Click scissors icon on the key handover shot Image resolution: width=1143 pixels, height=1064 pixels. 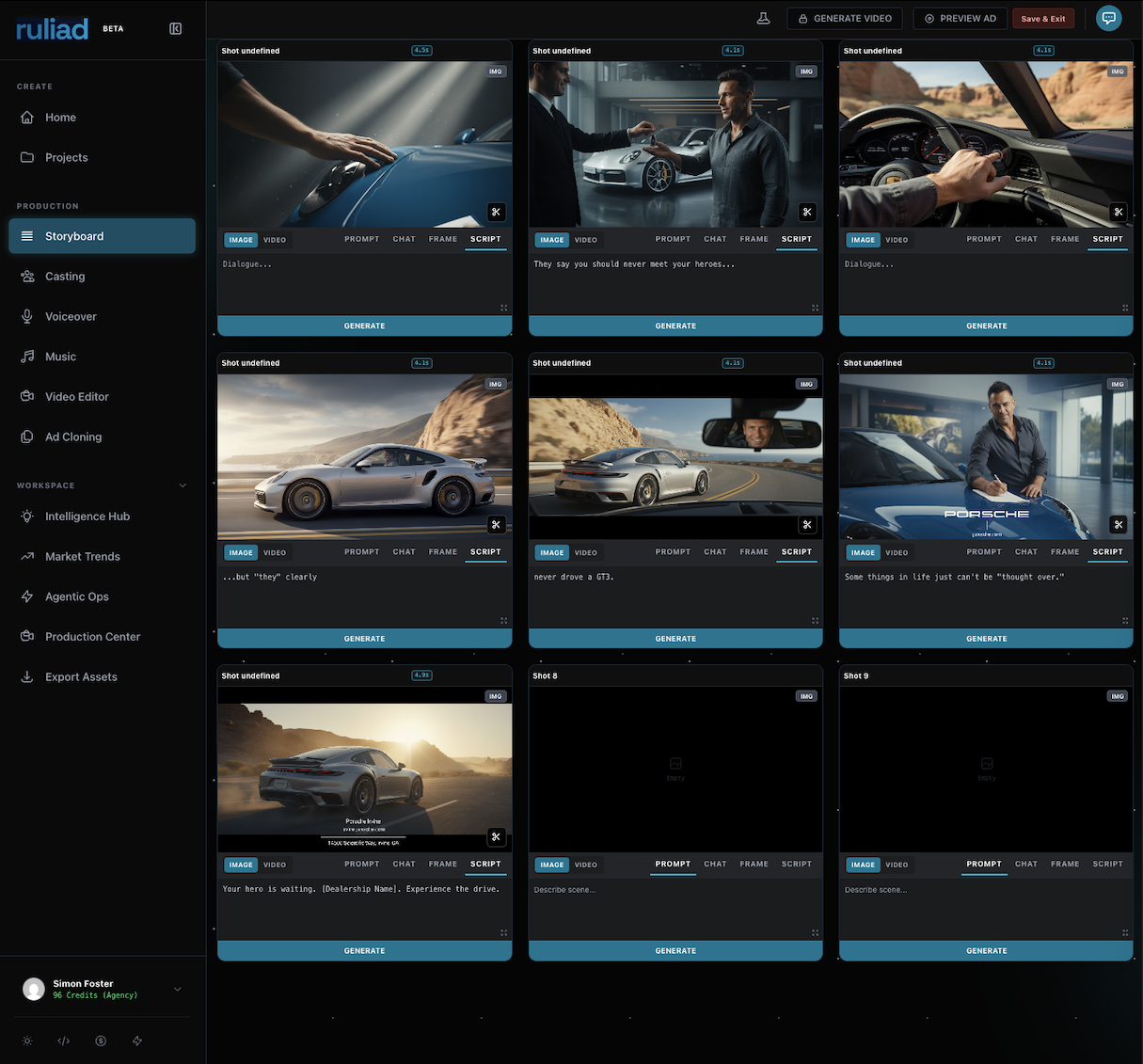pyautogui.click(x=807, y=212)
